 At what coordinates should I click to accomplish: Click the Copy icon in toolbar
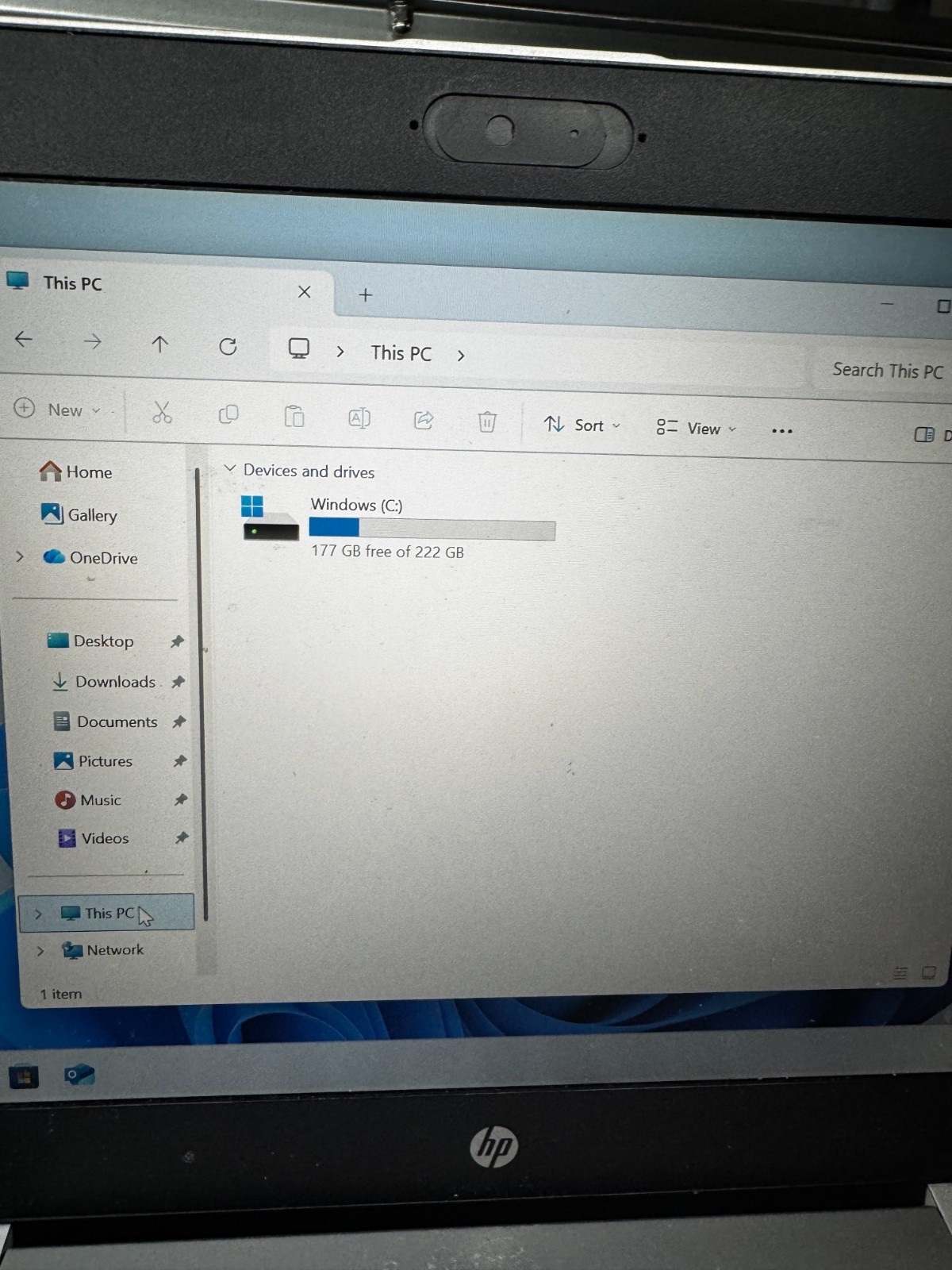point(228,414)
